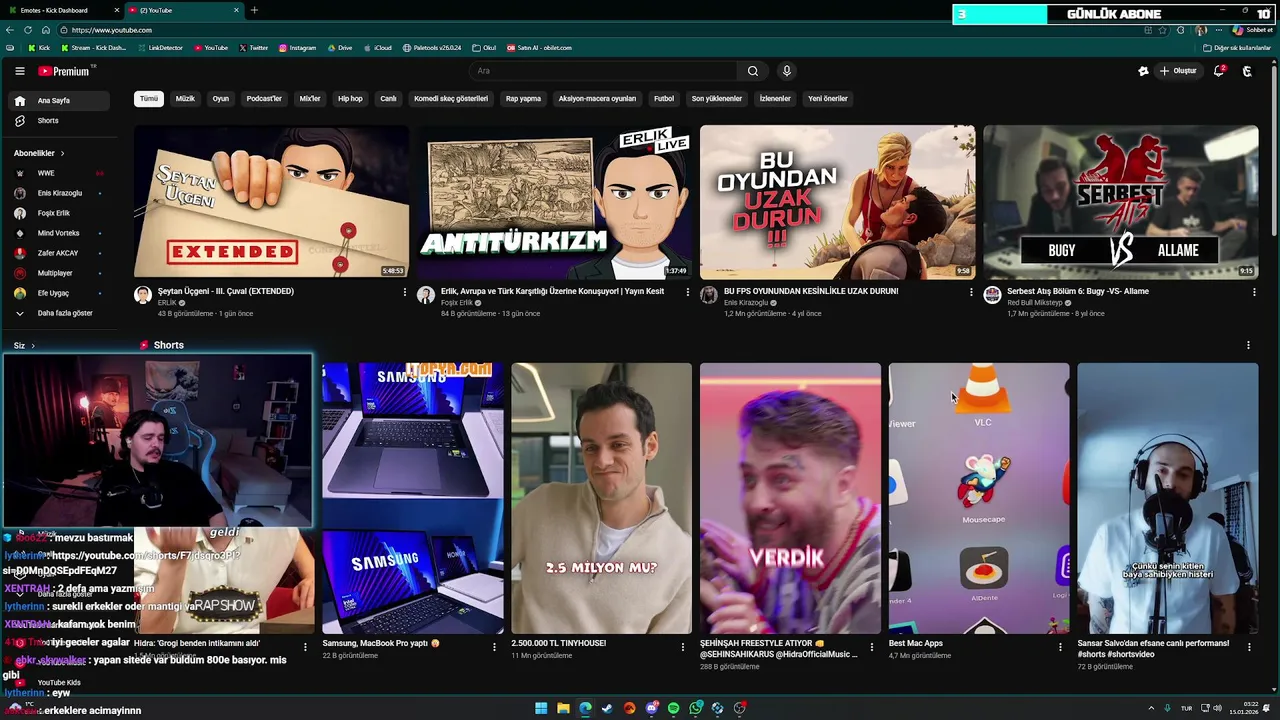Open Spotify from the taskbar
This screenshot has height=720, width=1280.
pyautogui.click(x=673, y=708)
